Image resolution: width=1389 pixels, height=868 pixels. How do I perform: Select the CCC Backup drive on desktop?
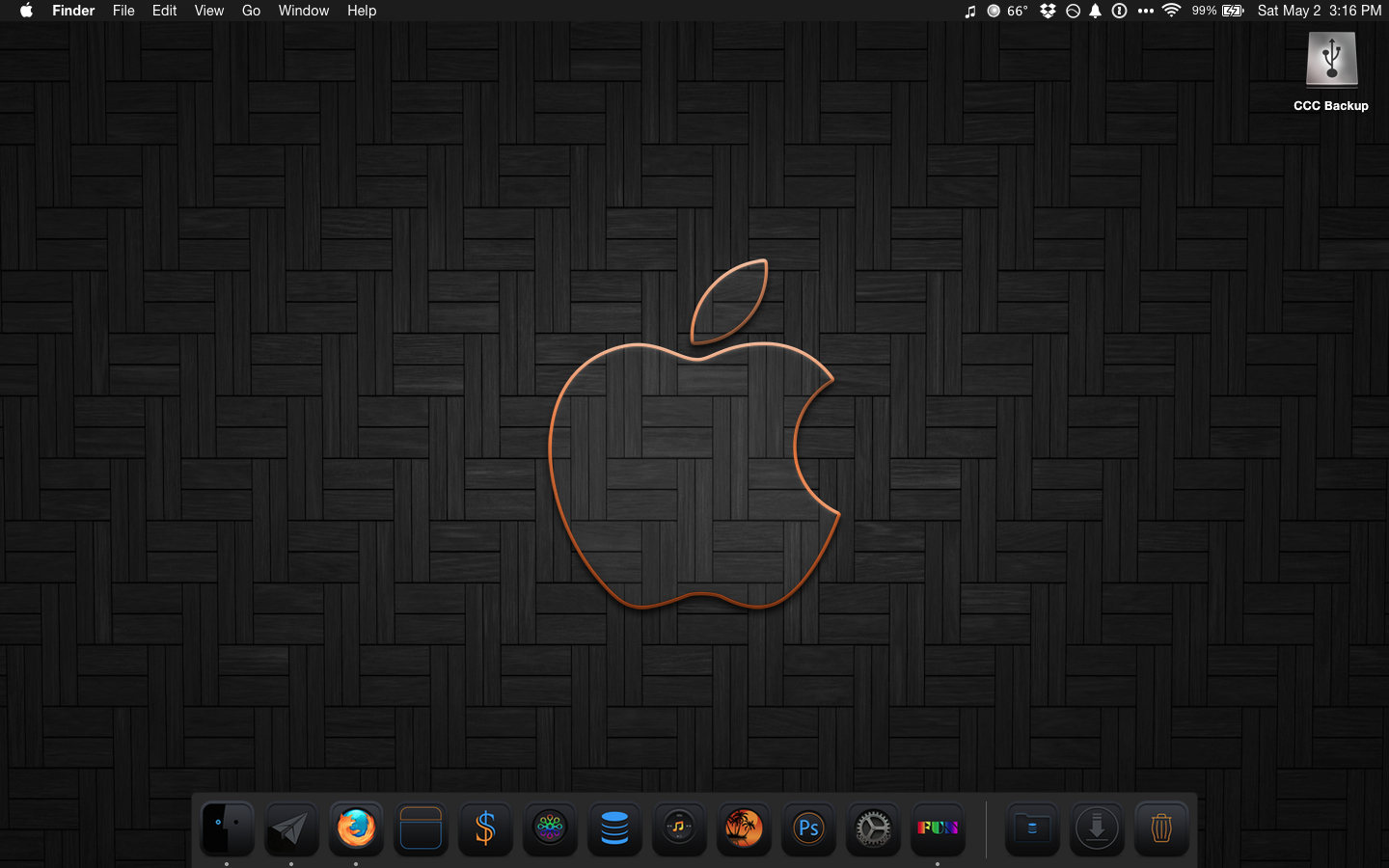click(1331, 60)
